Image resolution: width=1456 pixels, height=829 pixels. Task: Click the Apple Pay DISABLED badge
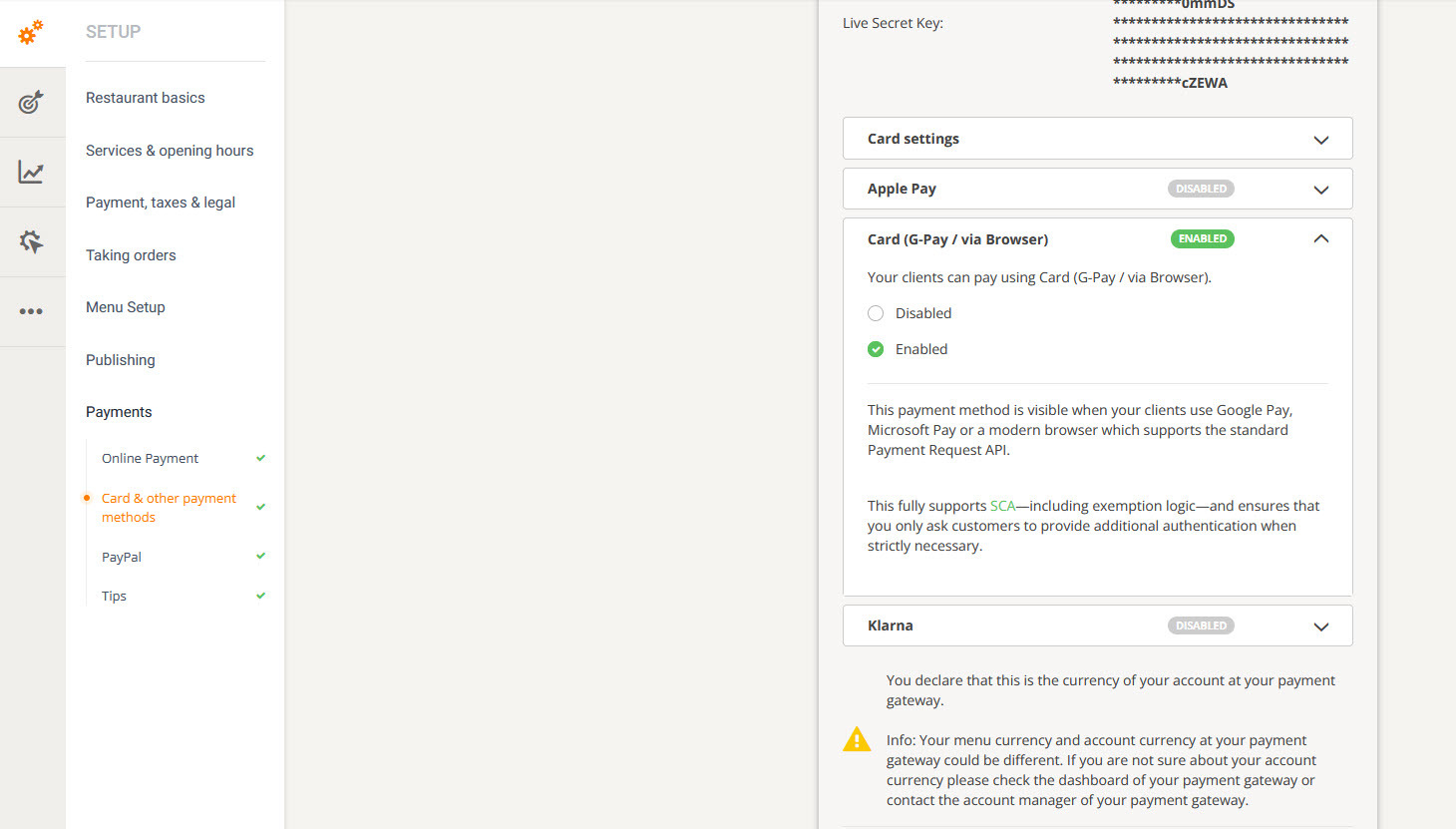click(1201, 189)
